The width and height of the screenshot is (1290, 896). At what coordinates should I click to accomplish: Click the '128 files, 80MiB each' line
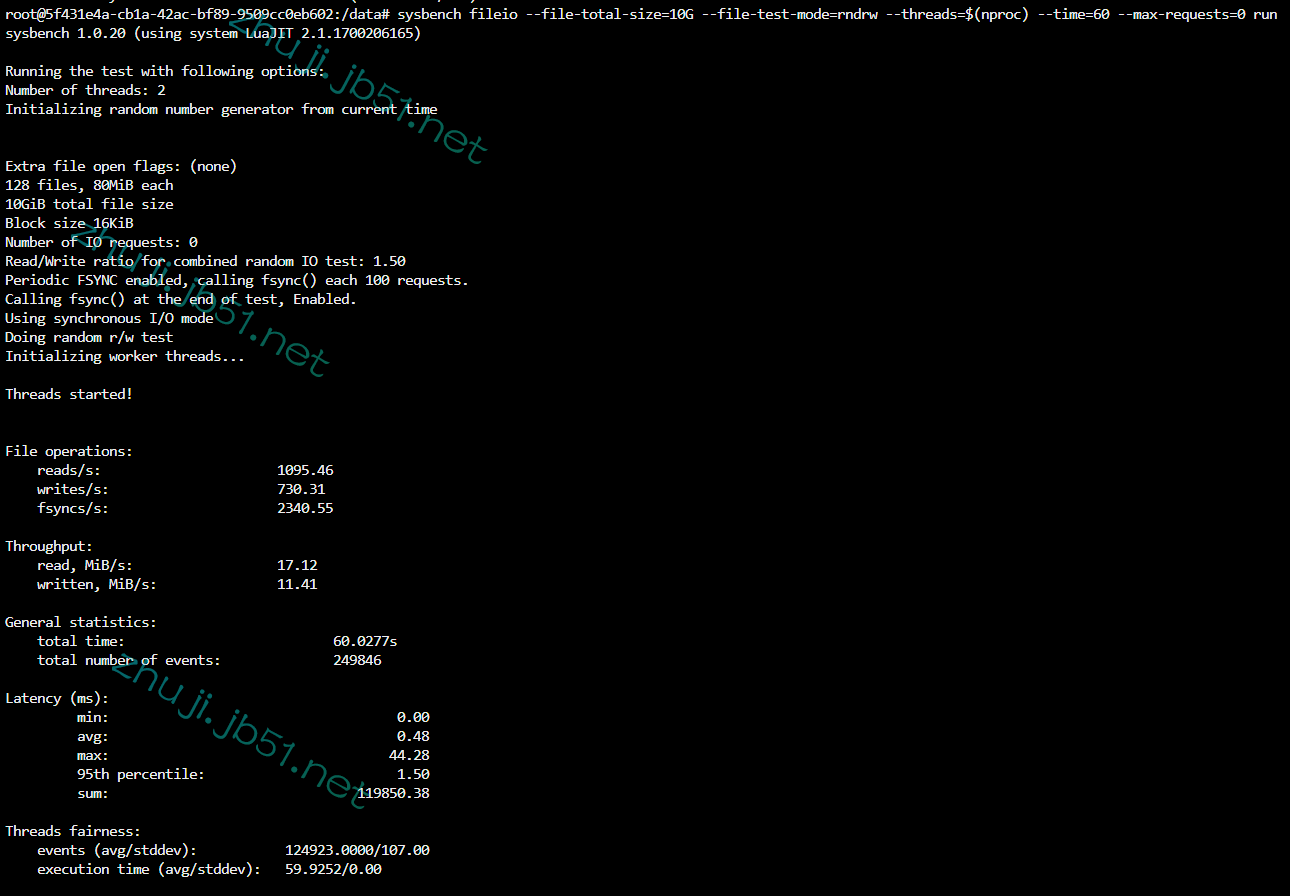(89, 185)
